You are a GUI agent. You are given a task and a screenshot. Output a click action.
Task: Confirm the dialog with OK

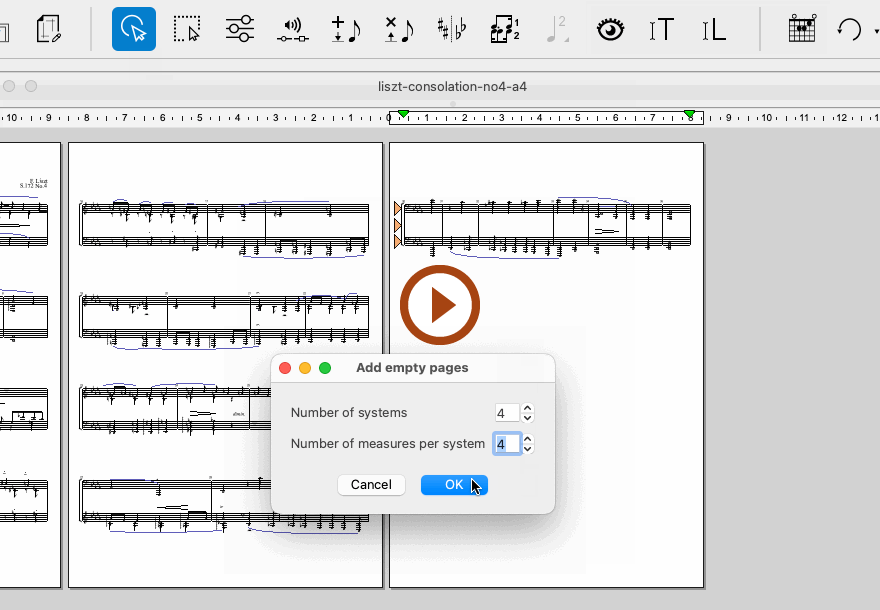click(454, 485)
